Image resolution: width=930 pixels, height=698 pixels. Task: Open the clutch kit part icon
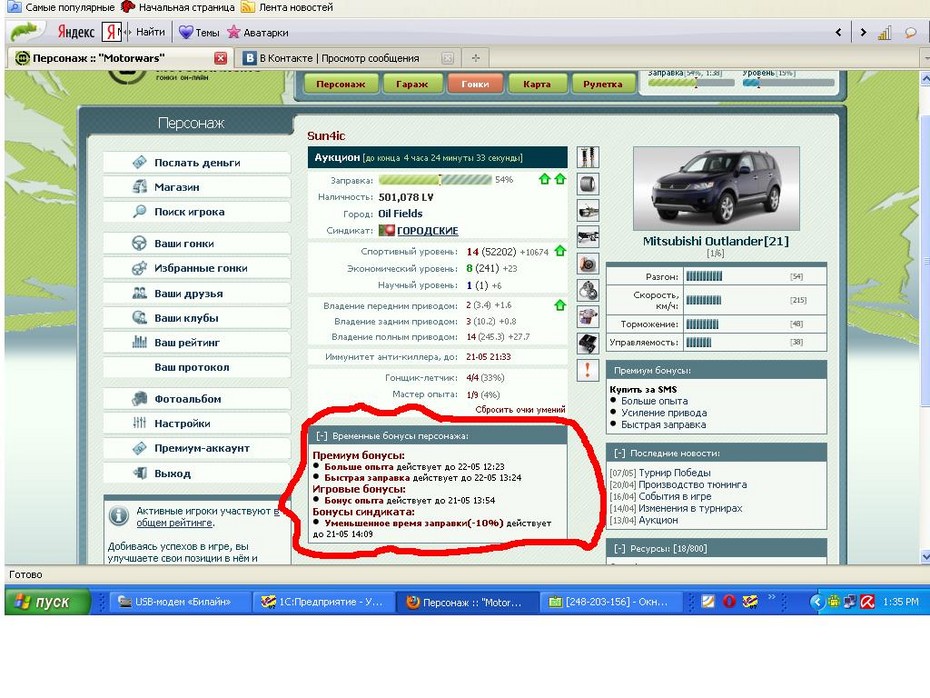588,291
